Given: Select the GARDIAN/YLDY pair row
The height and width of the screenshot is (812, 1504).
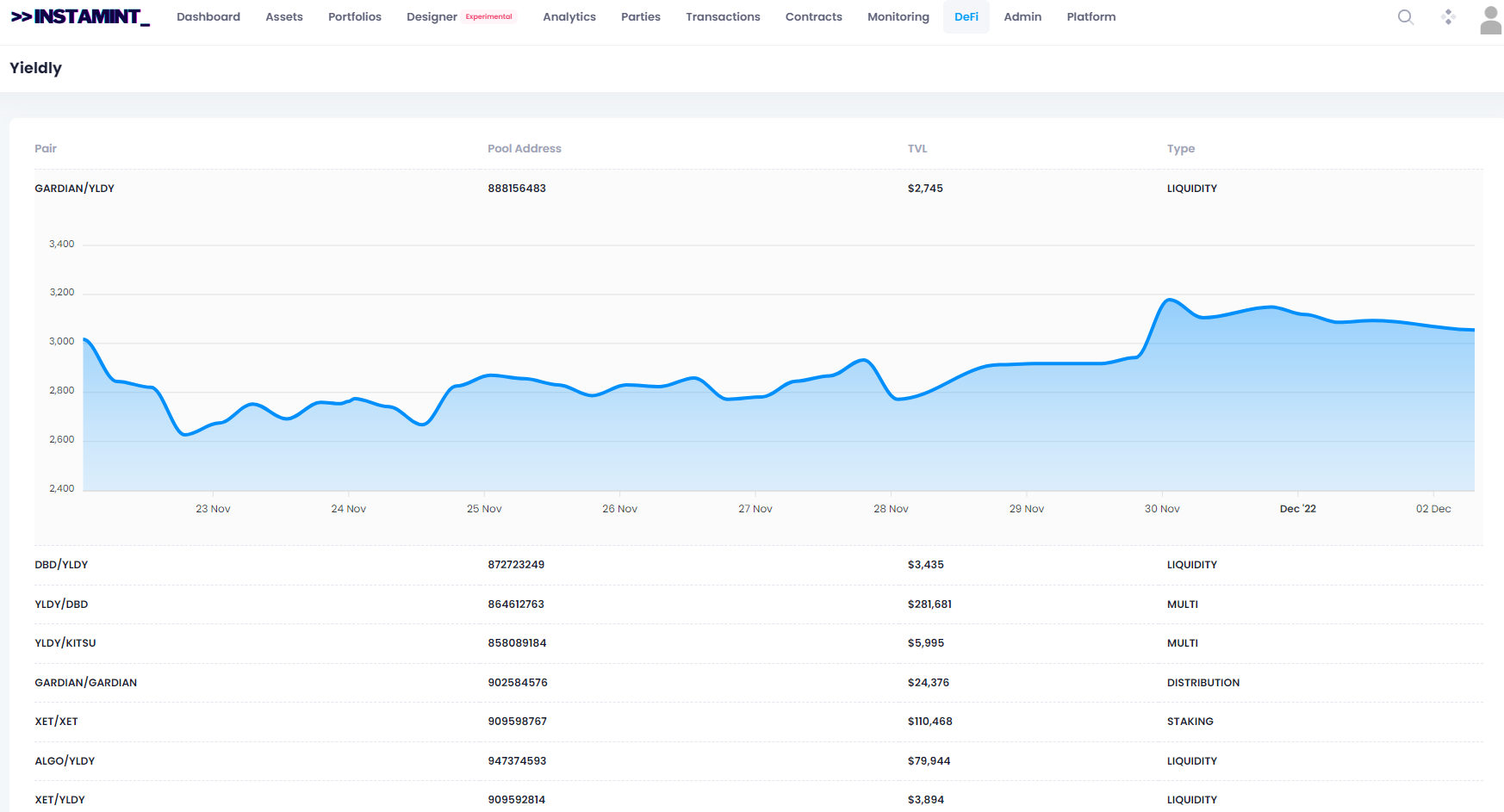Looking at the screenshot, I should [758, 189].
